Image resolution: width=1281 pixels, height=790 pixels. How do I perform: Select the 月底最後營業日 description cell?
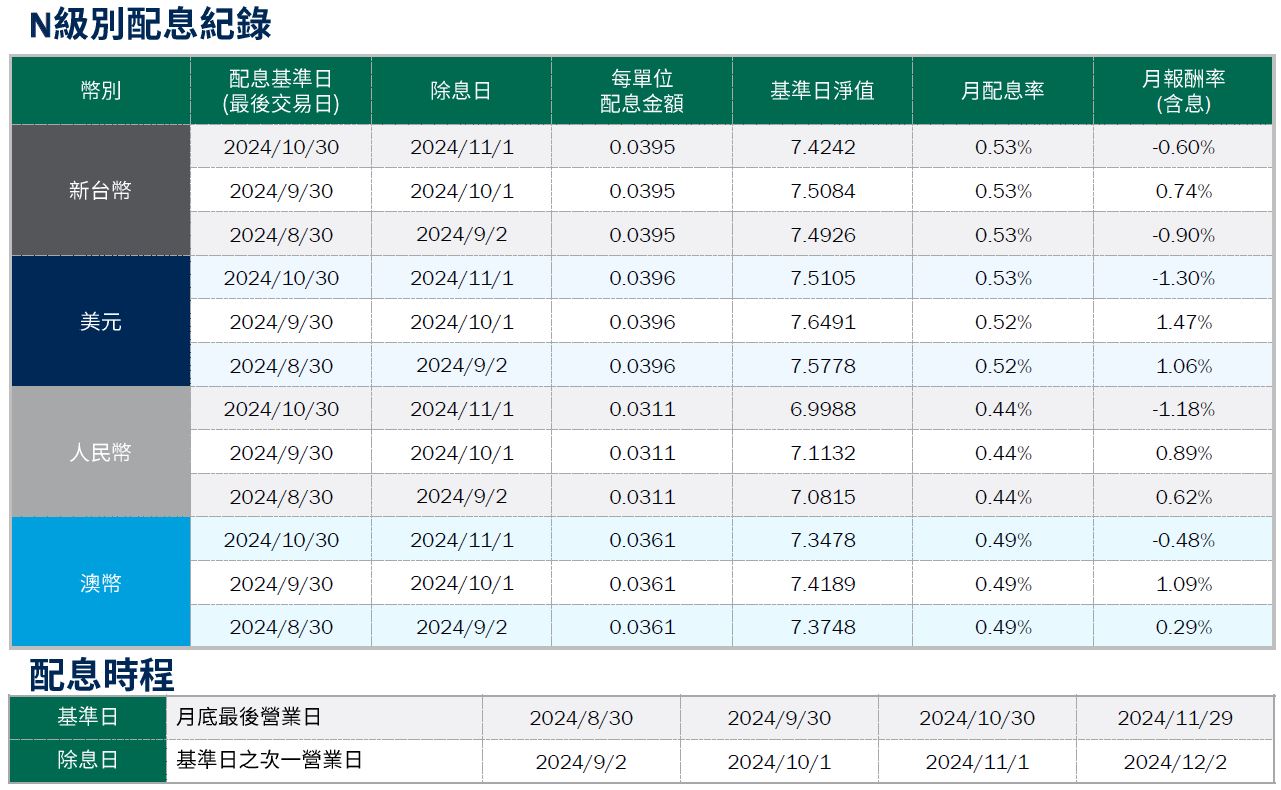[x=248, y=717]
